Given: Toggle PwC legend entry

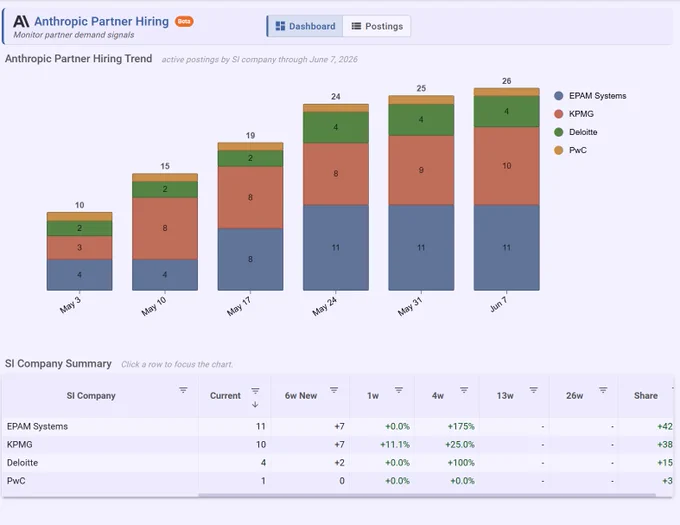Looking at the screenshot, I should pyautogui.click(x=571, y=150).
